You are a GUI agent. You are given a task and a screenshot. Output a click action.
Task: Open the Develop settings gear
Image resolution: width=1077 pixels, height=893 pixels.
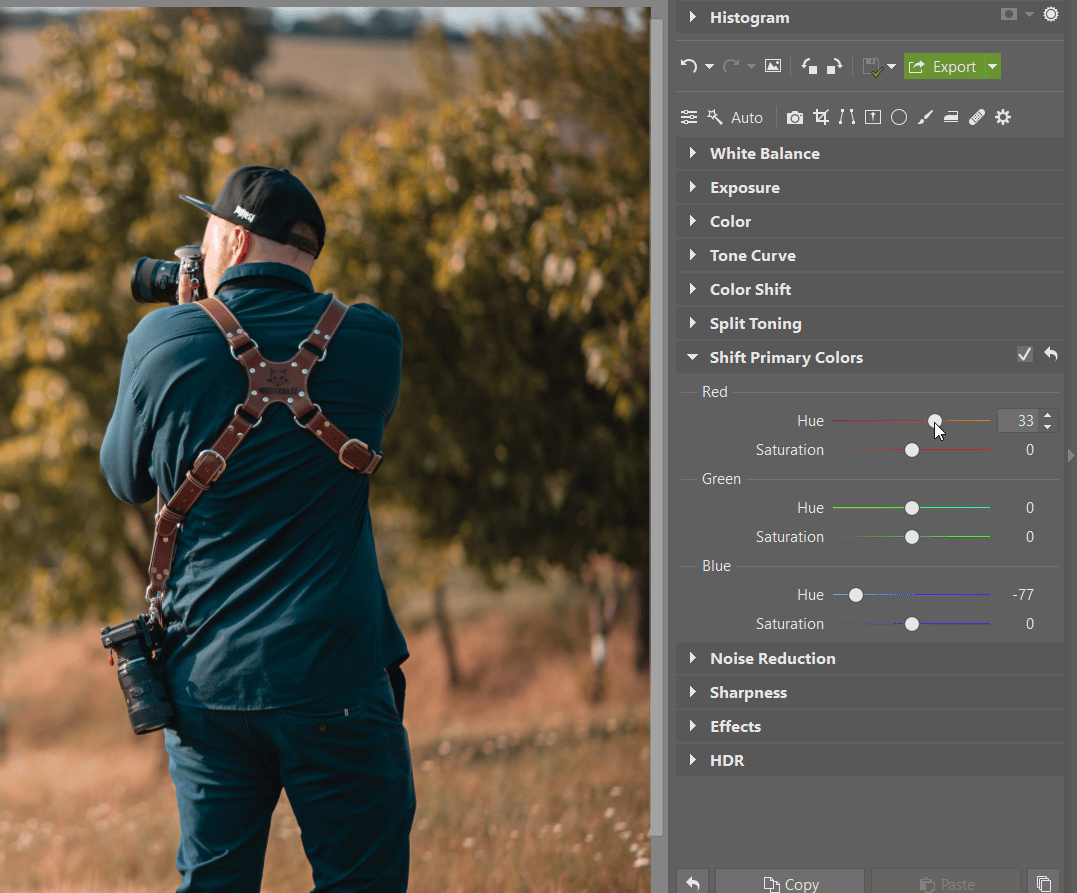tap(1003, 117)
